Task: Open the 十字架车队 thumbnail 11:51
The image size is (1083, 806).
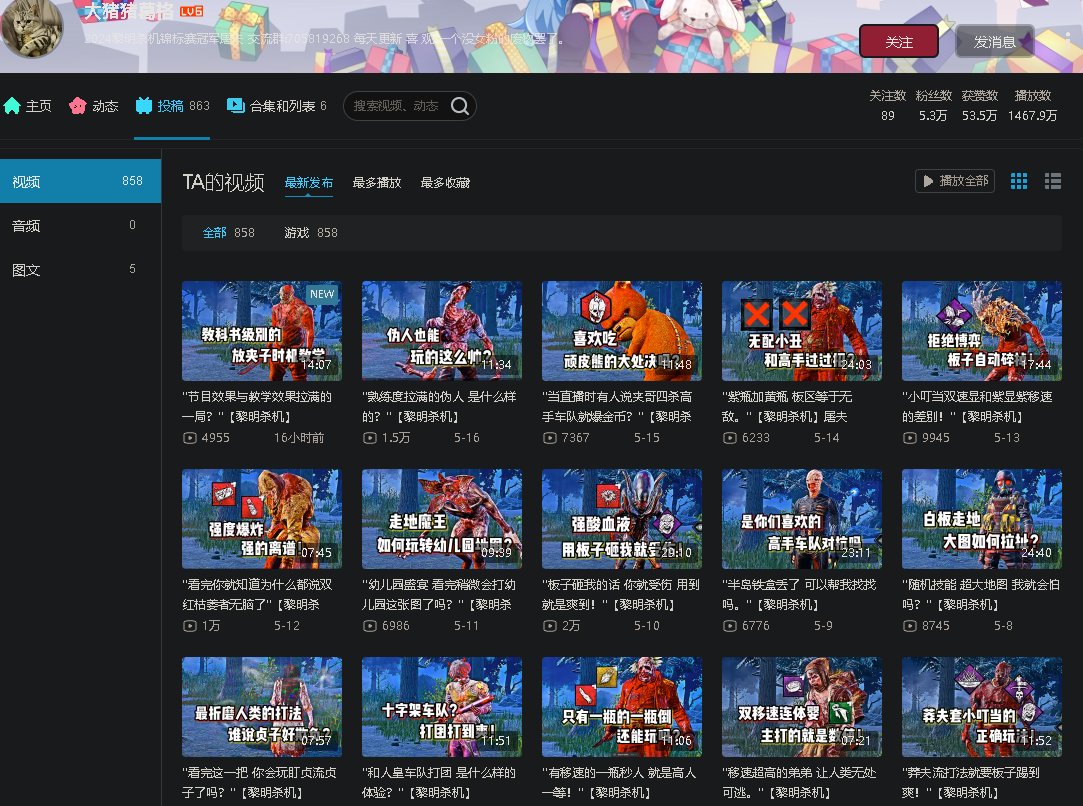Action: tap(442, 707)
